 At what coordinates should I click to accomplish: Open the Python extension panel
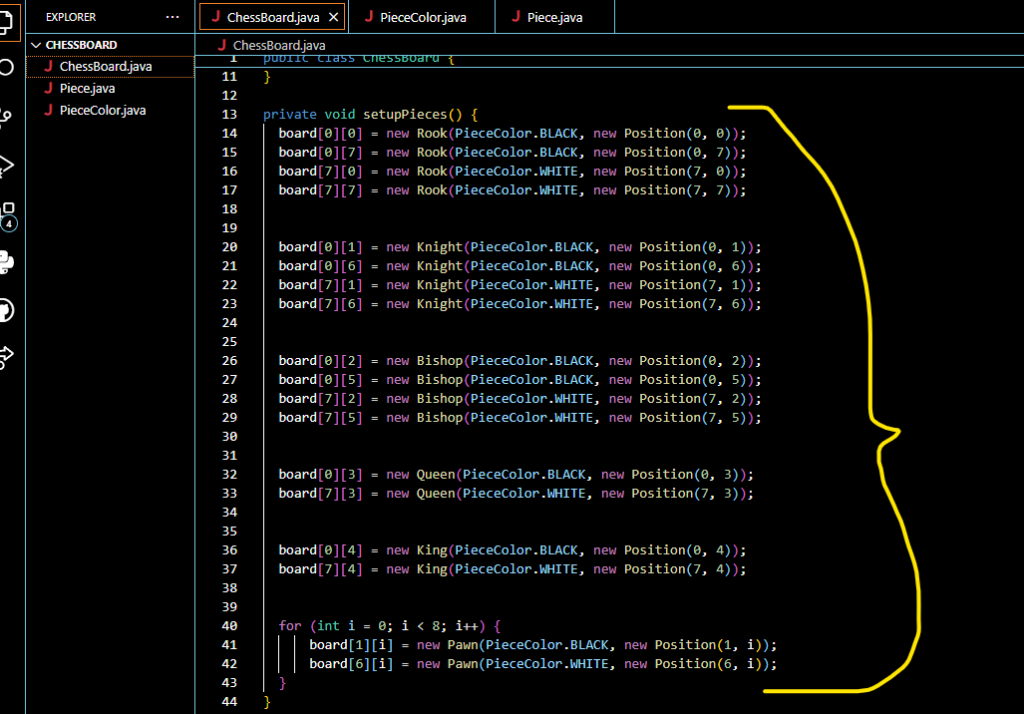(x=6, y=263)
